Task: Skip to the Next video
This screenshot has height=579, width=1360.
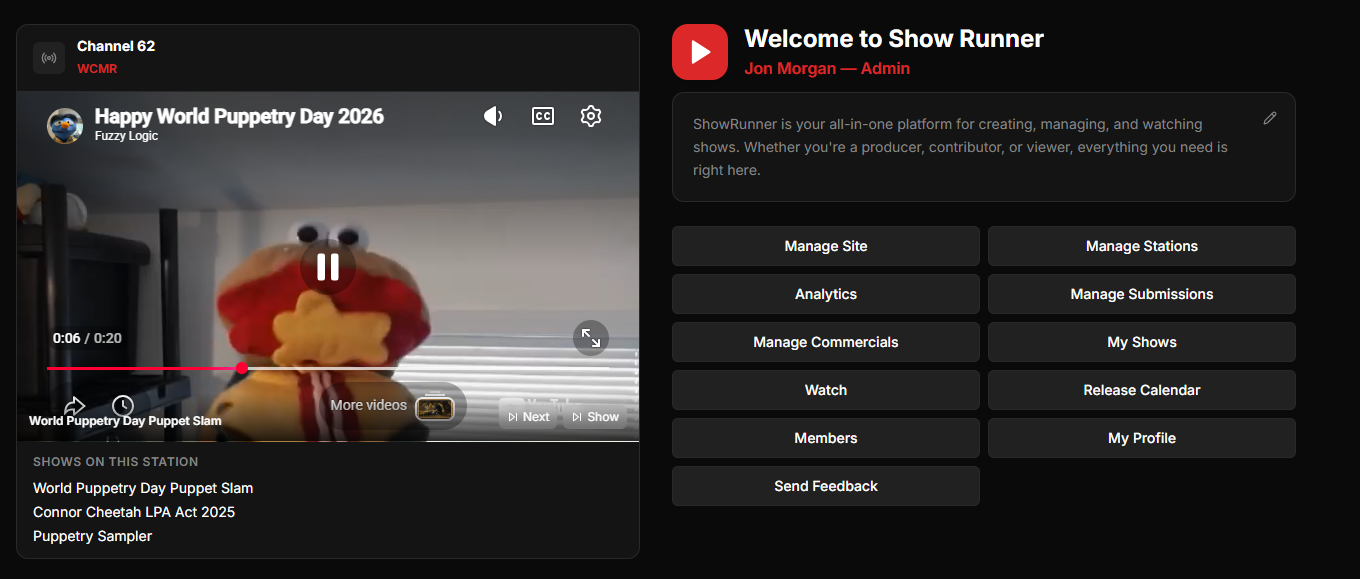Action: [528, 417]
